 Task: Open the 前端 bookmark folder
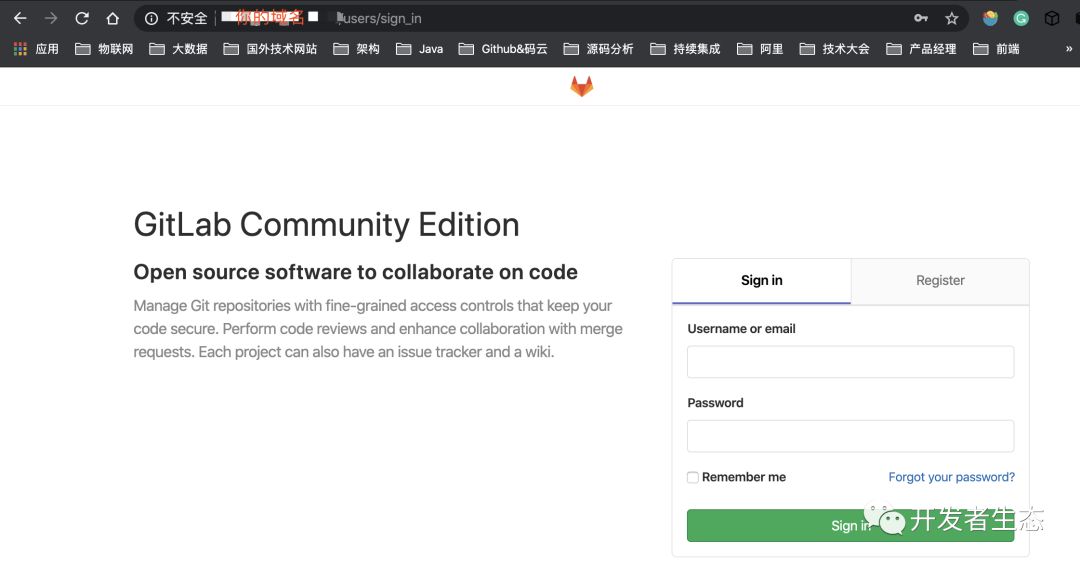coord(996,49)
